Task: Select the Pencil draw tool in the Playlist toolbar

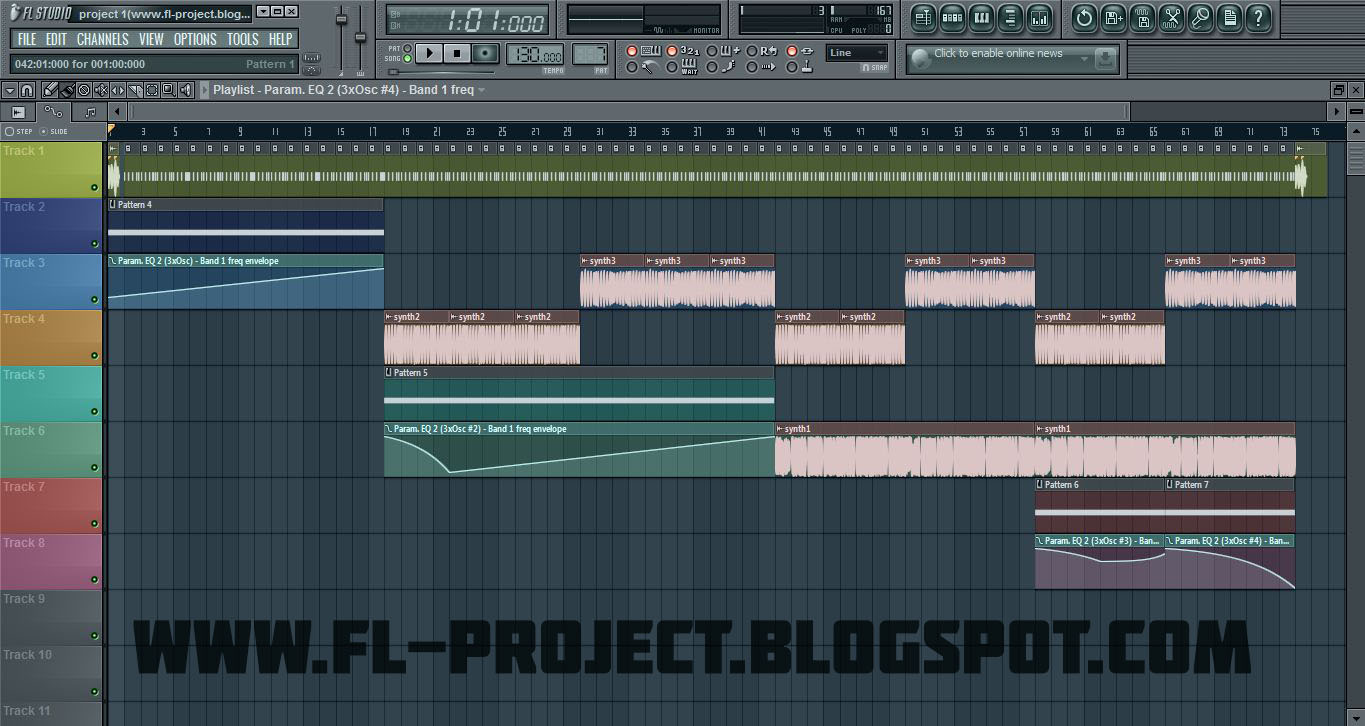Action: 51,90
